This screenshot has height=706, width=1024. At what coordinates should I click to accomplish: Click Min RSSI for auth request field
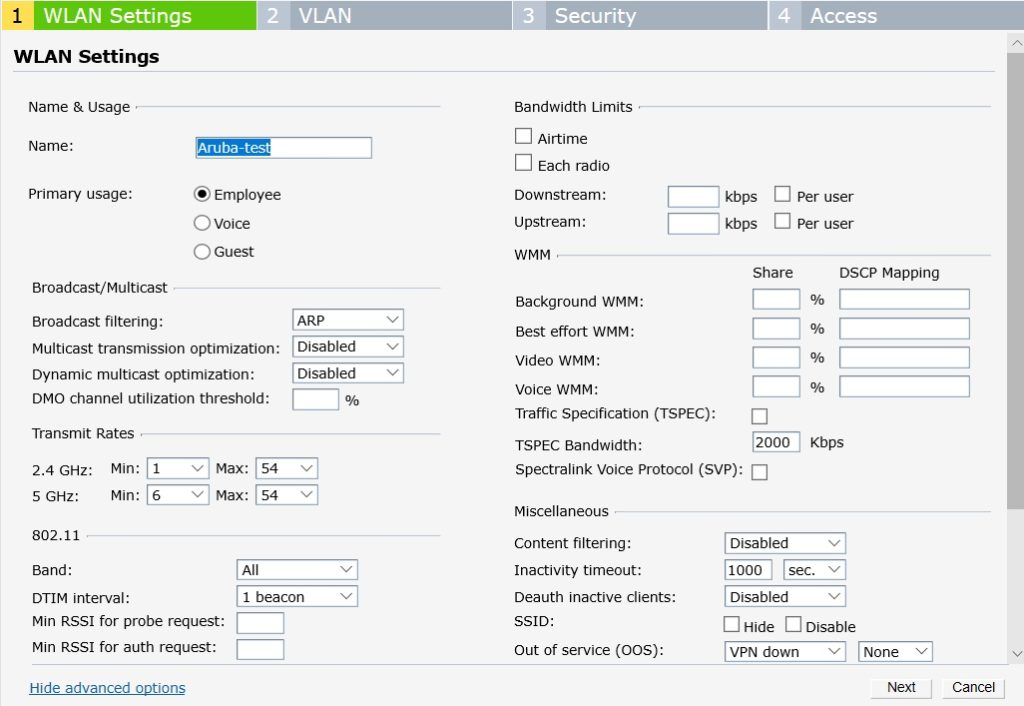(260, 649)
